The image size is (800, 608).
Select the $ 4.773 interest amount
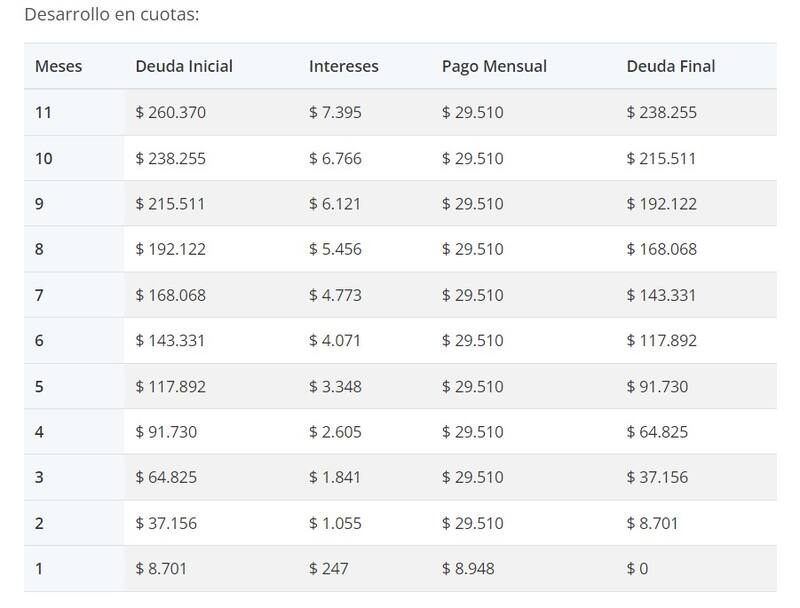(x=335, y=295)
